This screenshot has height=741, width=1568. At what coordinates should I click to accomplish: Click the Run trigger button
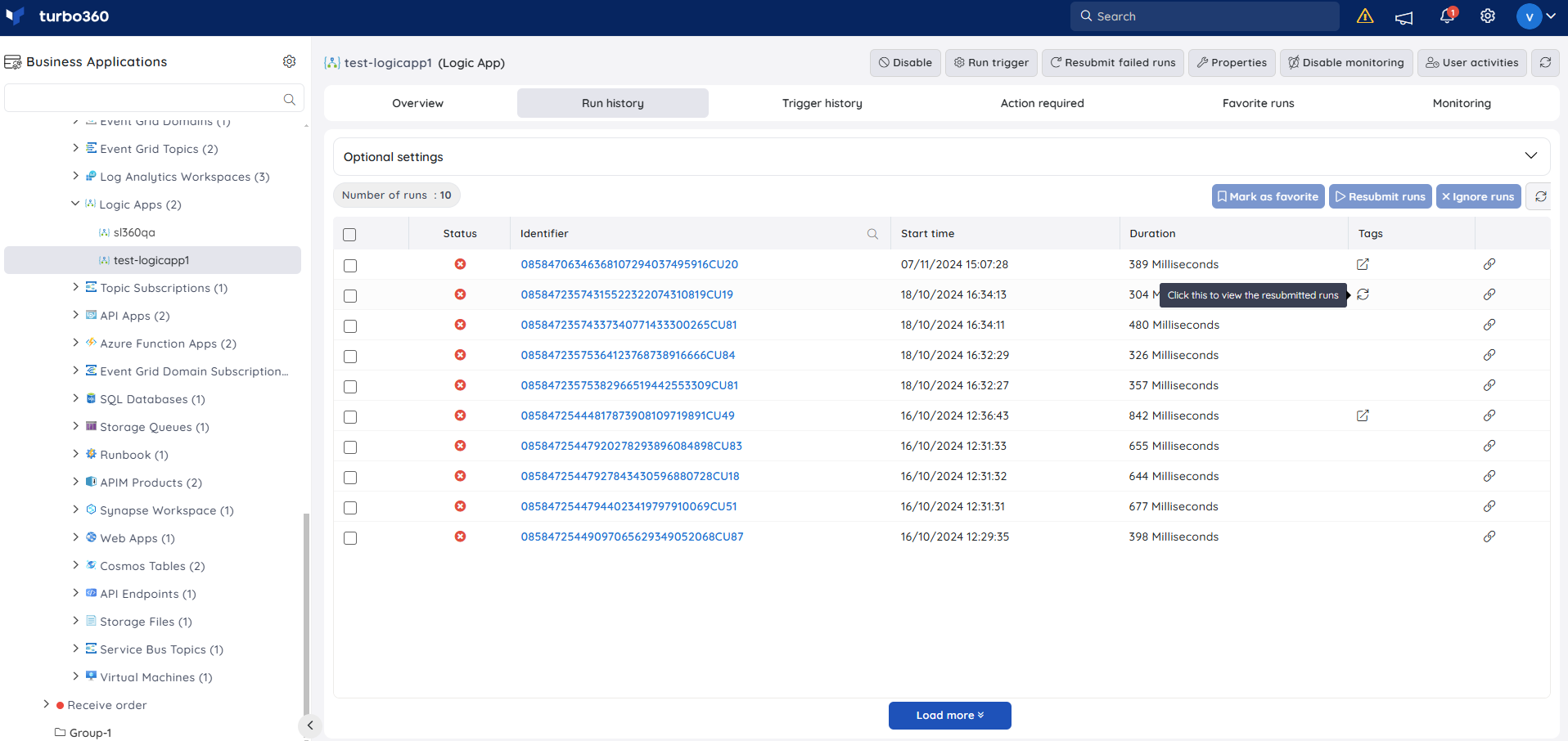pyautogui.click(x=991, y=62)
